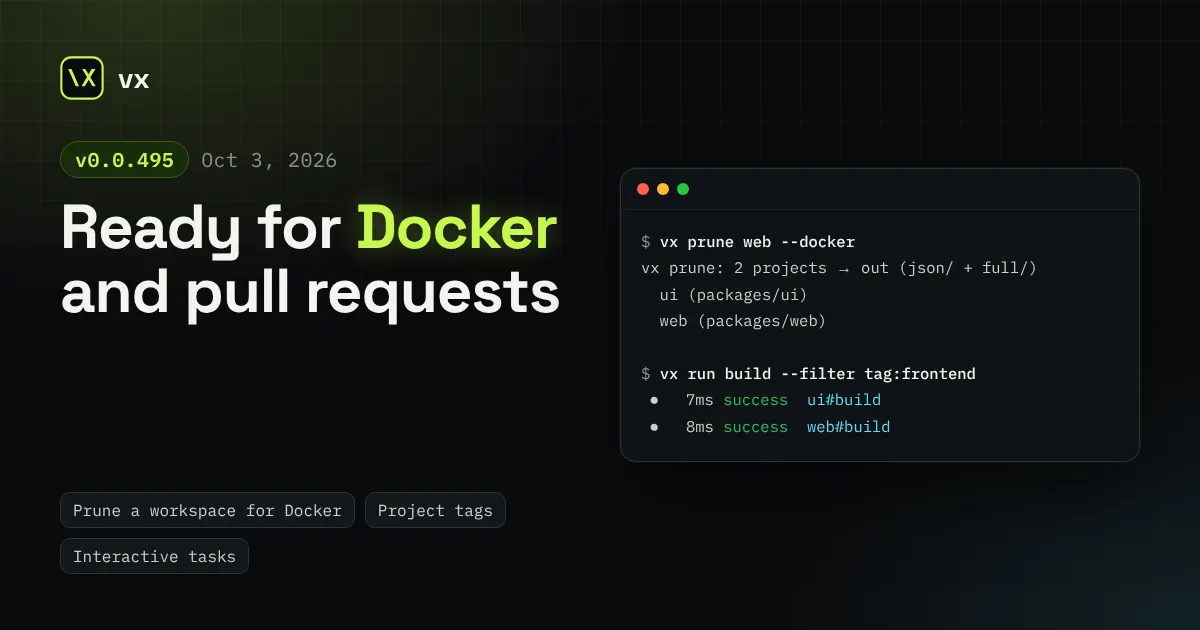Click the '8ms' duration value
This screenshot has width=1200, height=630.
pos(700,427)
